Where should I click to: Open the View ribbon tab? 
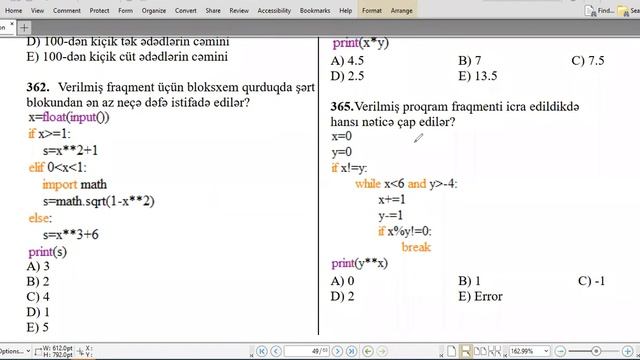pos(37,11)
